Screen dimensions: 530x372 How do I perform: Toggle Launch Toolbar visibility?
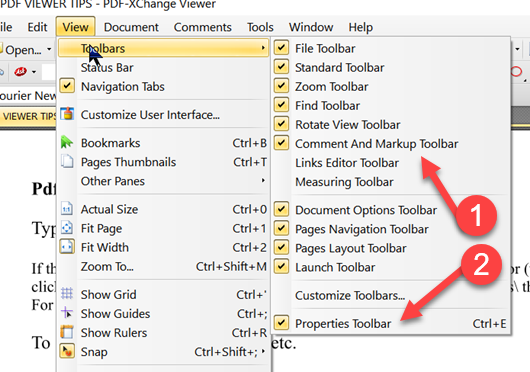(x=281, y=266)
